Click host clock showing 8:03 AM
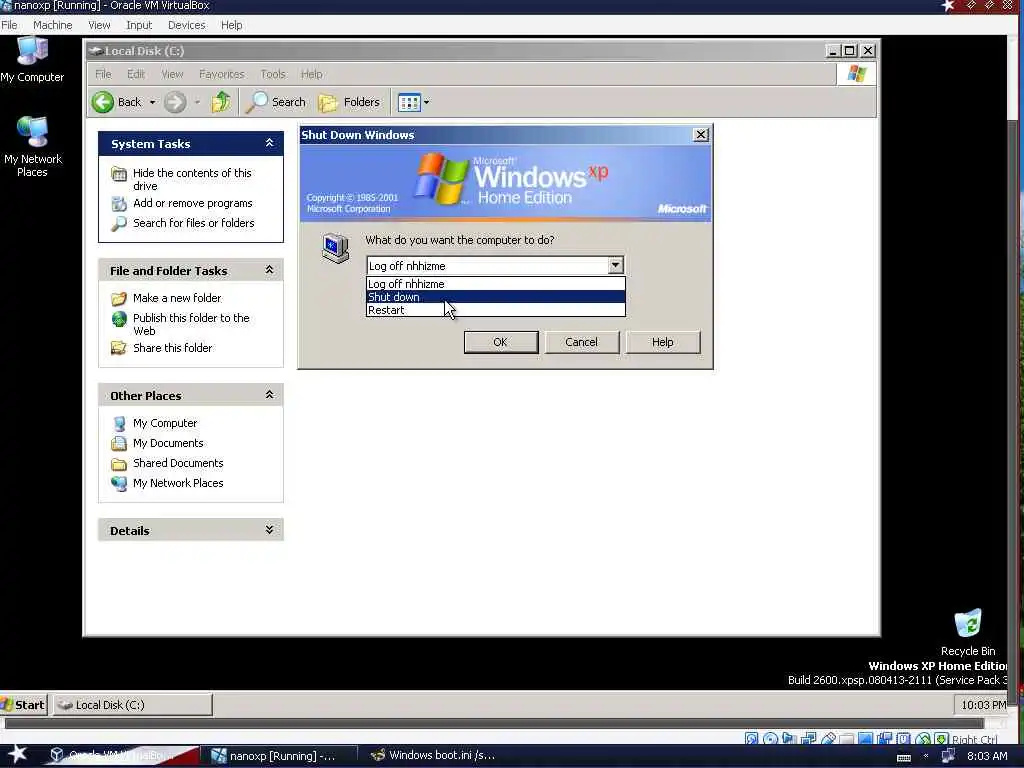This screenshot has width=1024, height=768. tap(987, 756)
